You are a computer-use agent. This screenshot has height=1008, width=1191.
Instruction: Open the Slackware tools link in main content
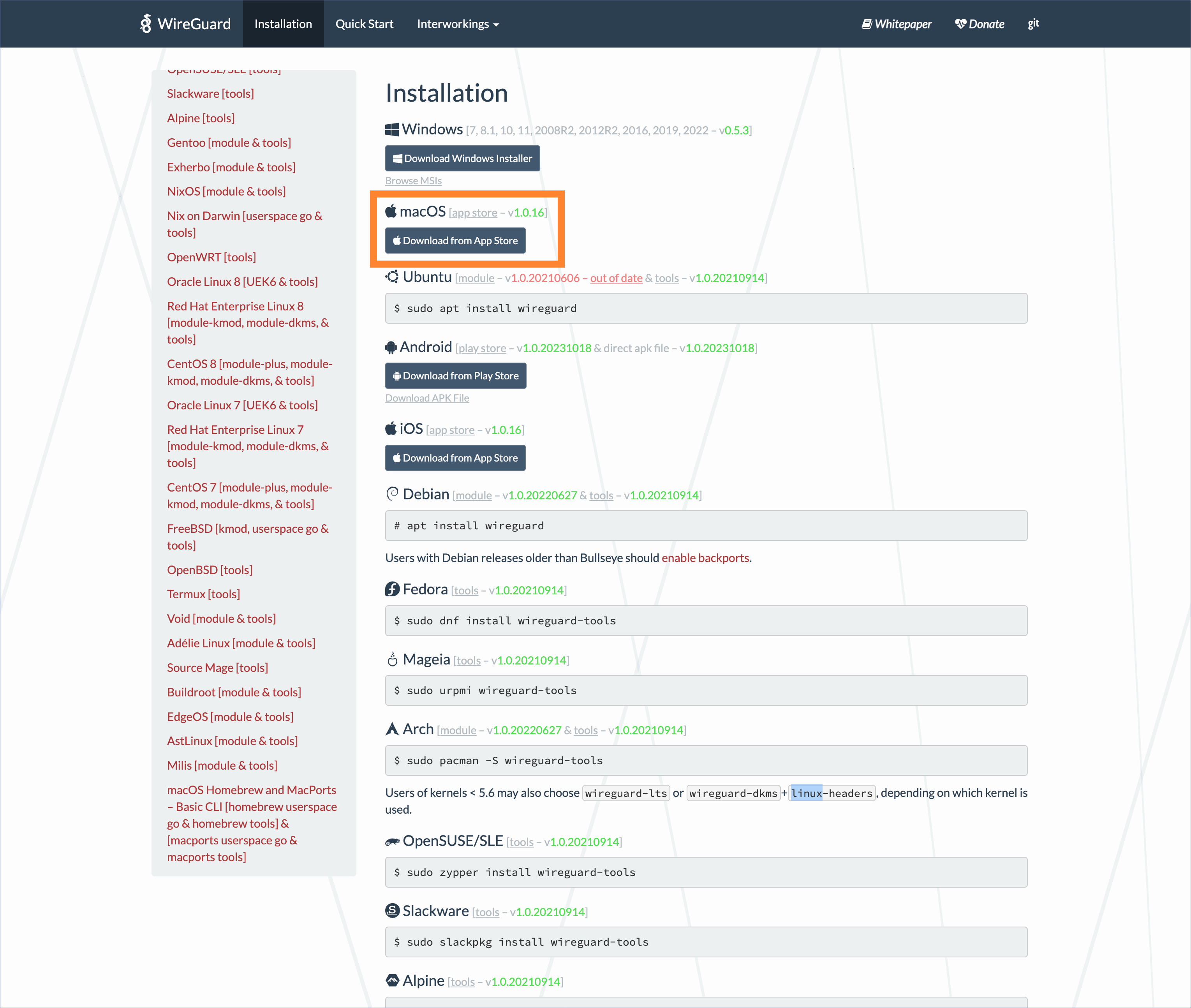[x=487, y=912]
